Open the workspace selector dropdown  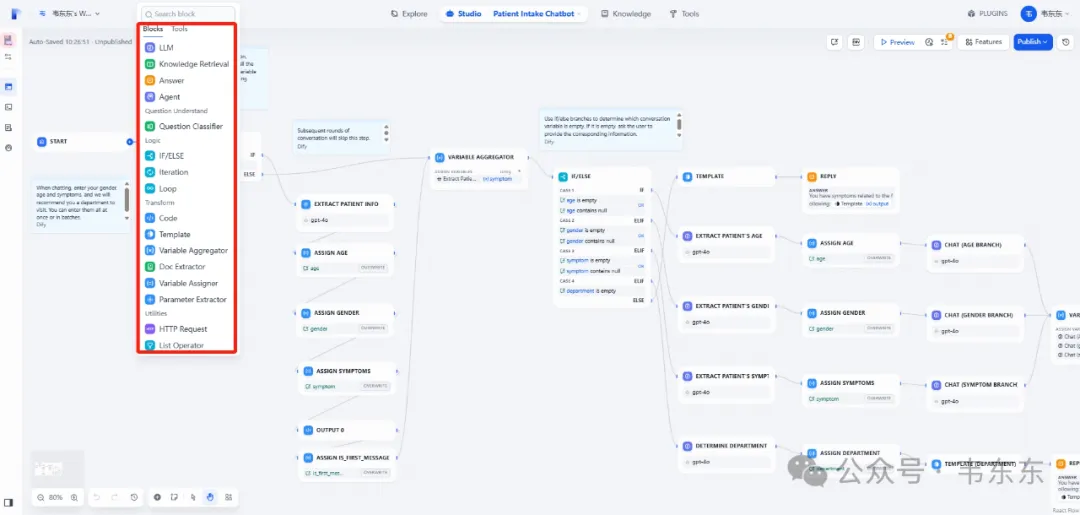tap(69, 14)
